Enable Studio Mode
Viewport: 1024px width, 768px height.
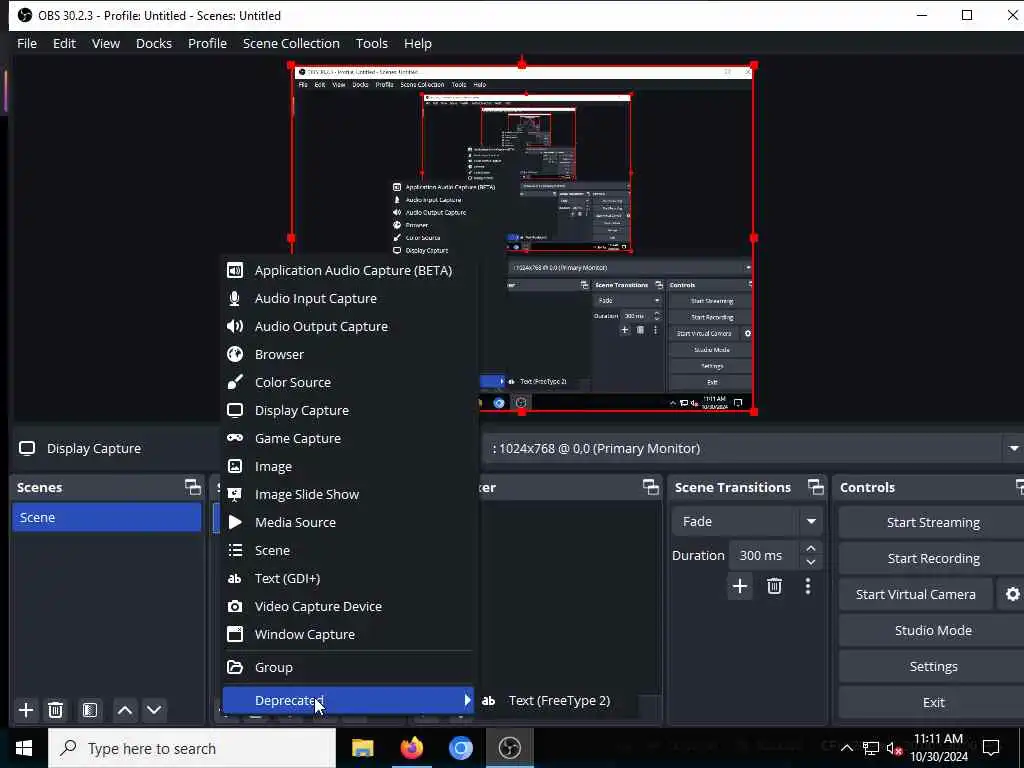tap(933, 630)
